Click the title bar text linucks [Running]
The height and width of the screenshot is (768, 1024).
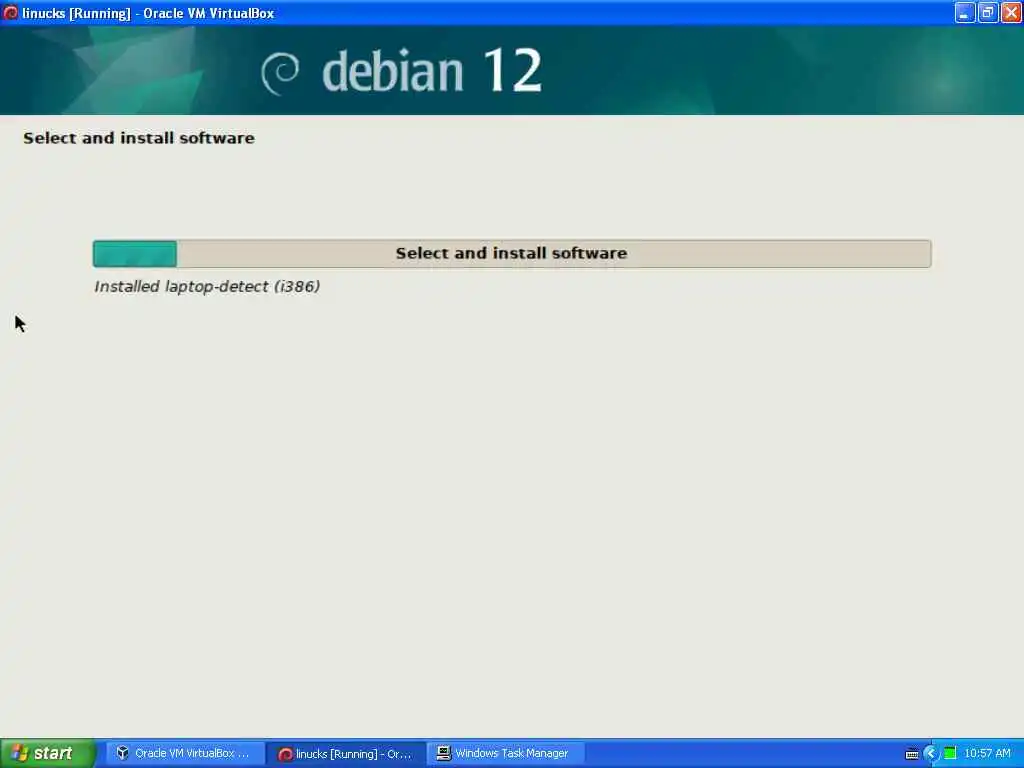(76, 13)
